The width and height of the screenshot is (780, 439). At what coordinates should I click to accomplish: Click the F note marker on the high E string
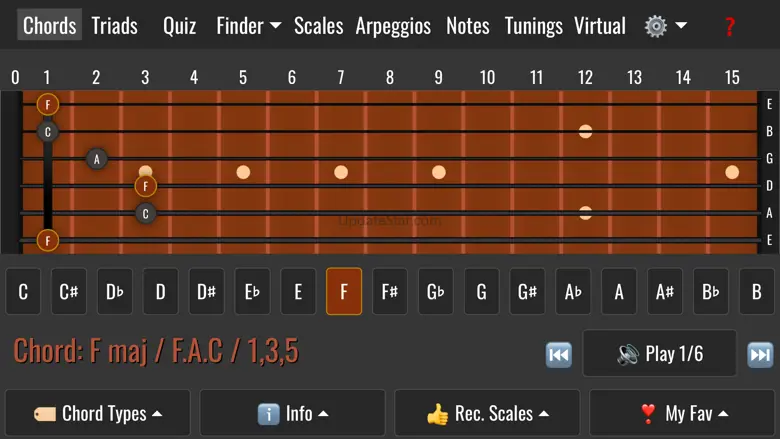tap(47, 104)
